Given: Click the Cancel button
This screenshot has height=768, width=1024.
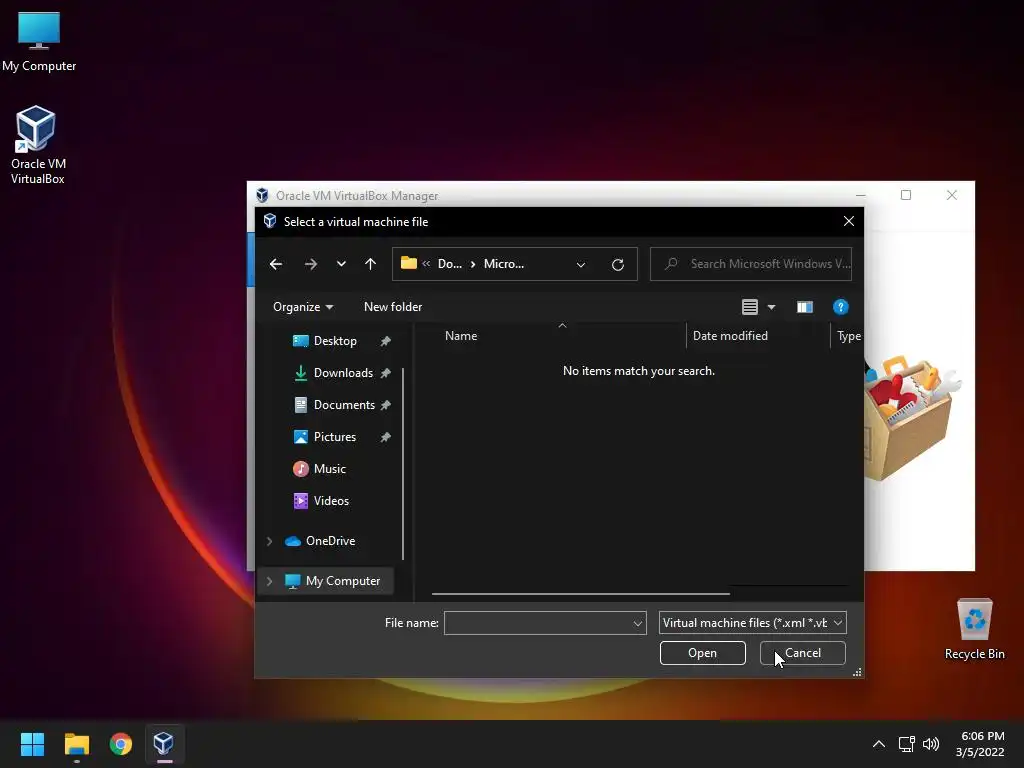Looking at the screenshot, I should point(803,653).
